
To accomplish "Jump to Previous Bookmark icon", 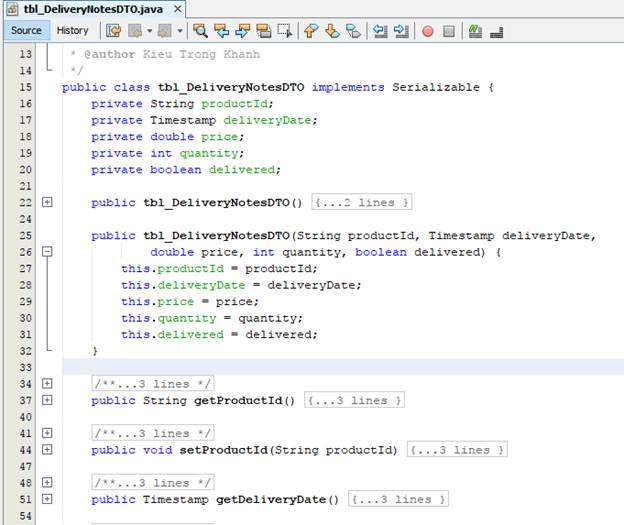I will pos(311,31).
